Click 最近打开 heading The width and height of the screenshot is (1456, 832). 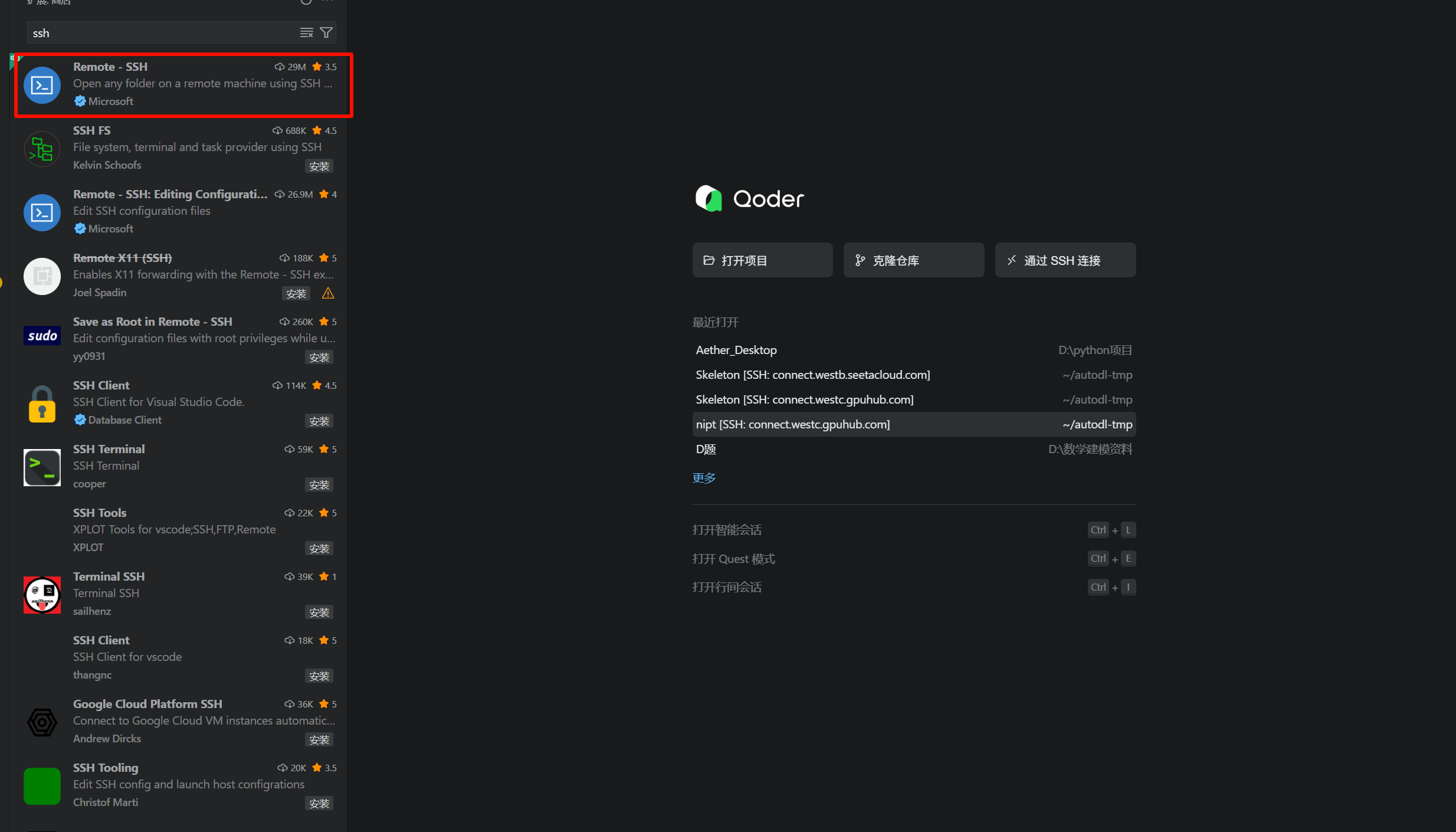(716, 322)
